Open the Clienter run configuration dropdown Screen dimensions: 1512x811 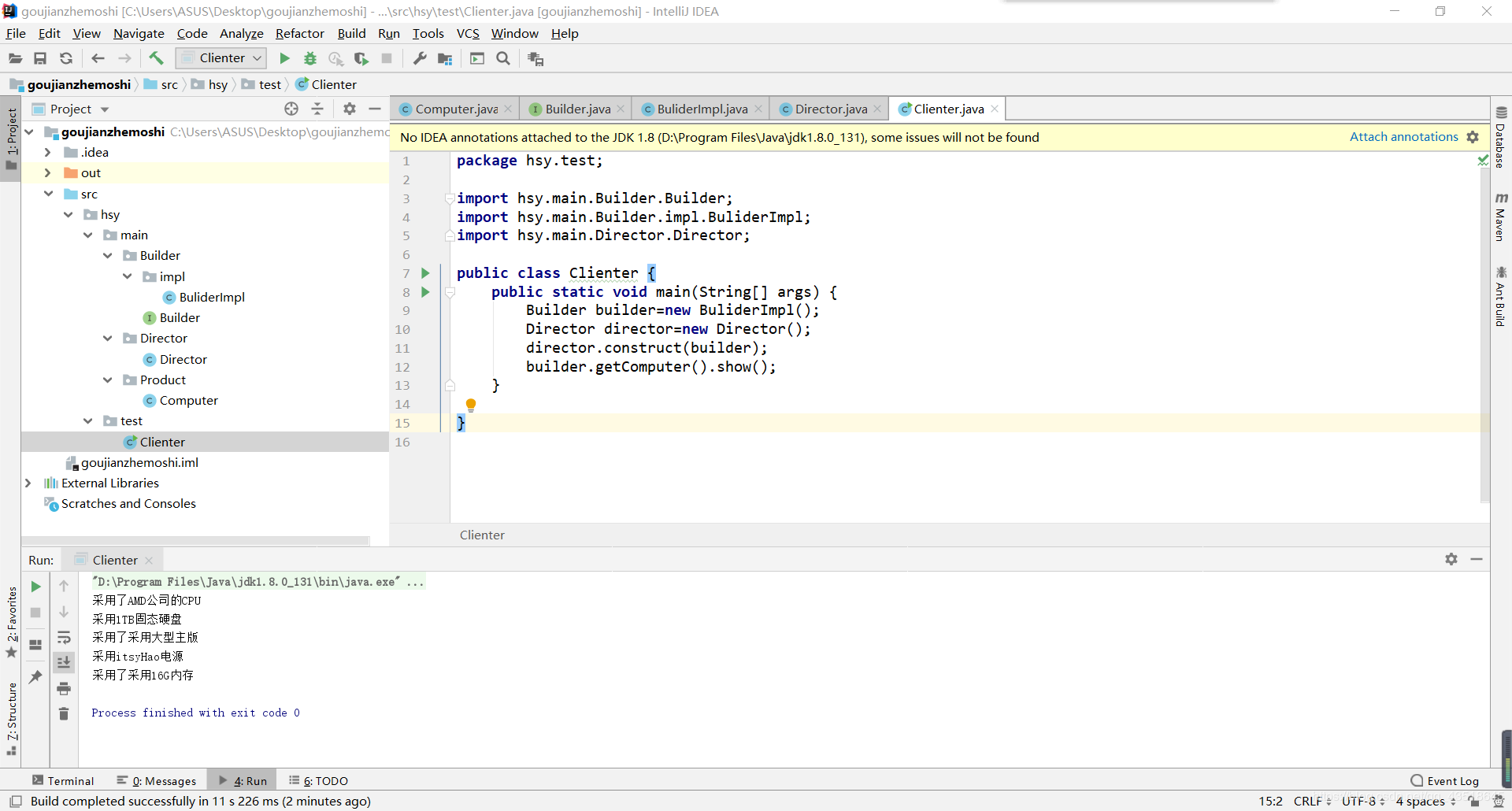[221, 58]
